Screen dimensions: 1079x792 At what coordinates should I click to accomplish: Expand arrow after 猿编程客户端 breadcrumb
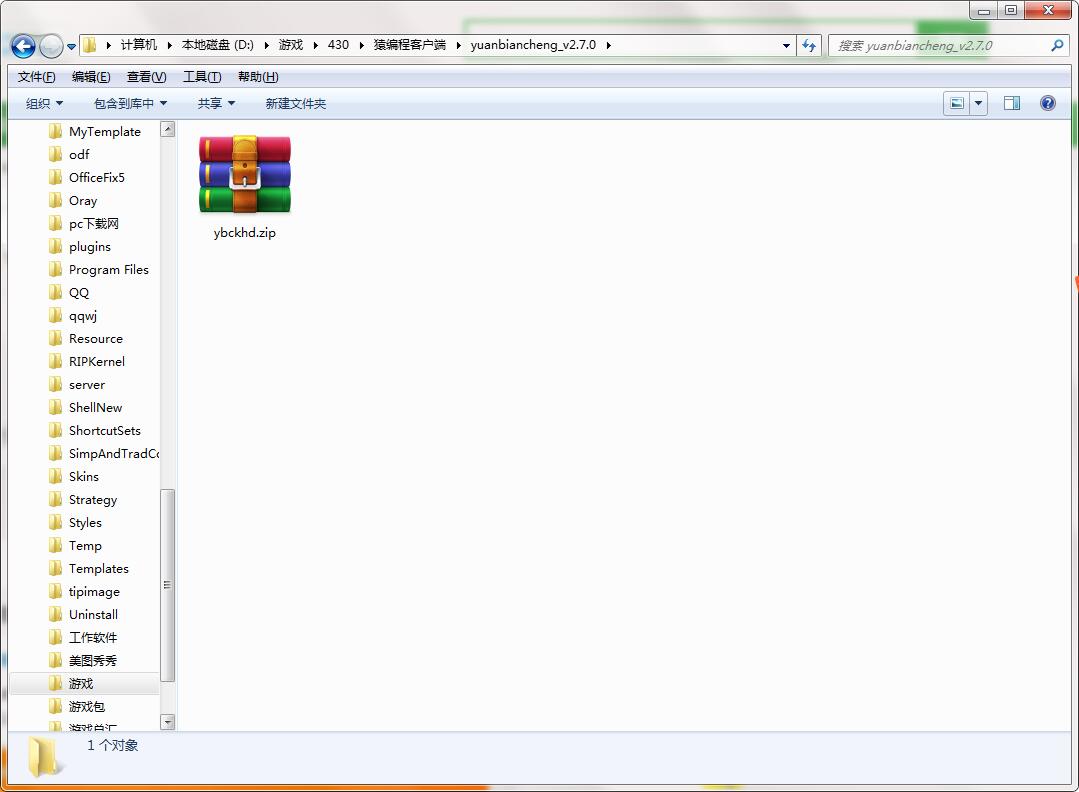point(458,45)
